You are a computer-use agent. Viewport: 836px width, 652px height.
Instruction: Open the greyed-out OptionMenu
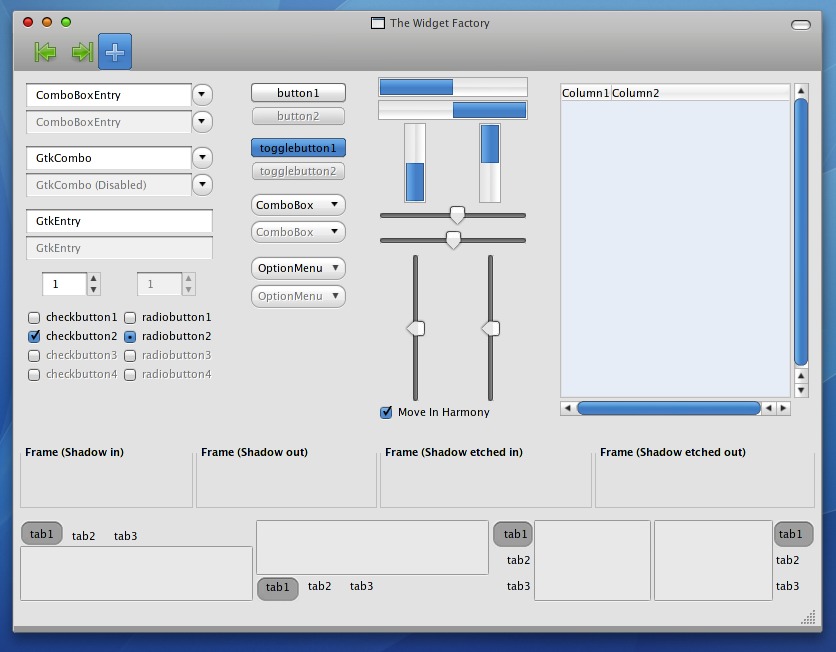pyautogui.click(x=298, y=296)
